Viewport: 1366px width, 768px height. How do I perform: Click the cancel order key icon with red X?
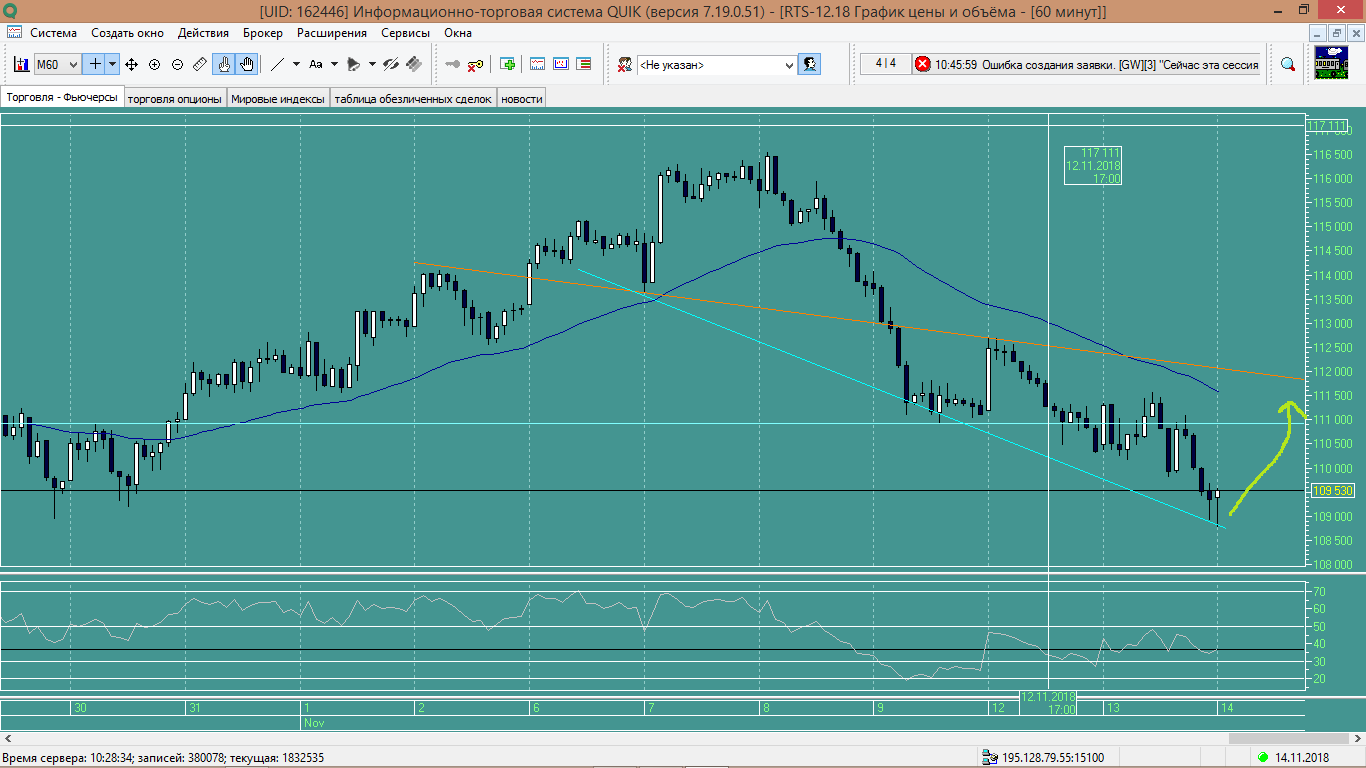(x=475, y=64)
